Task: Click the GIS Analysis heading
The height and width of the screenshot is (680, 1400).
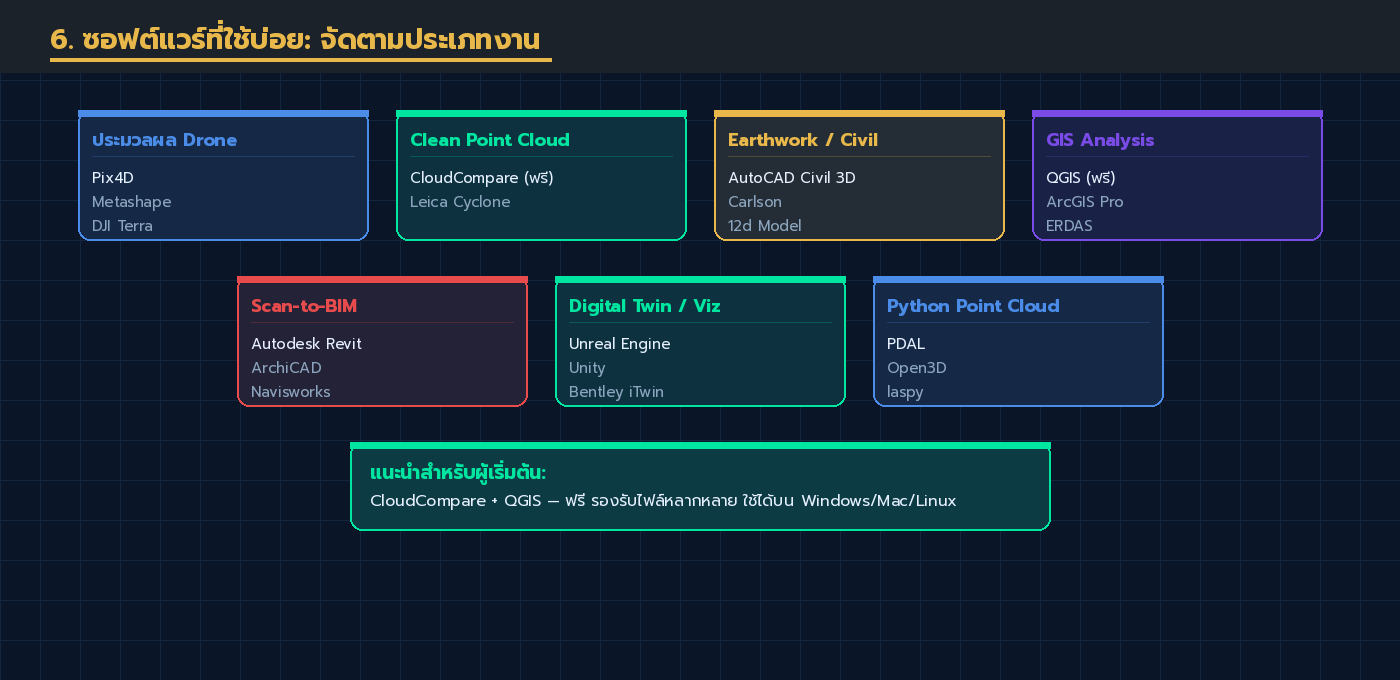Action: pos(1100,140)
